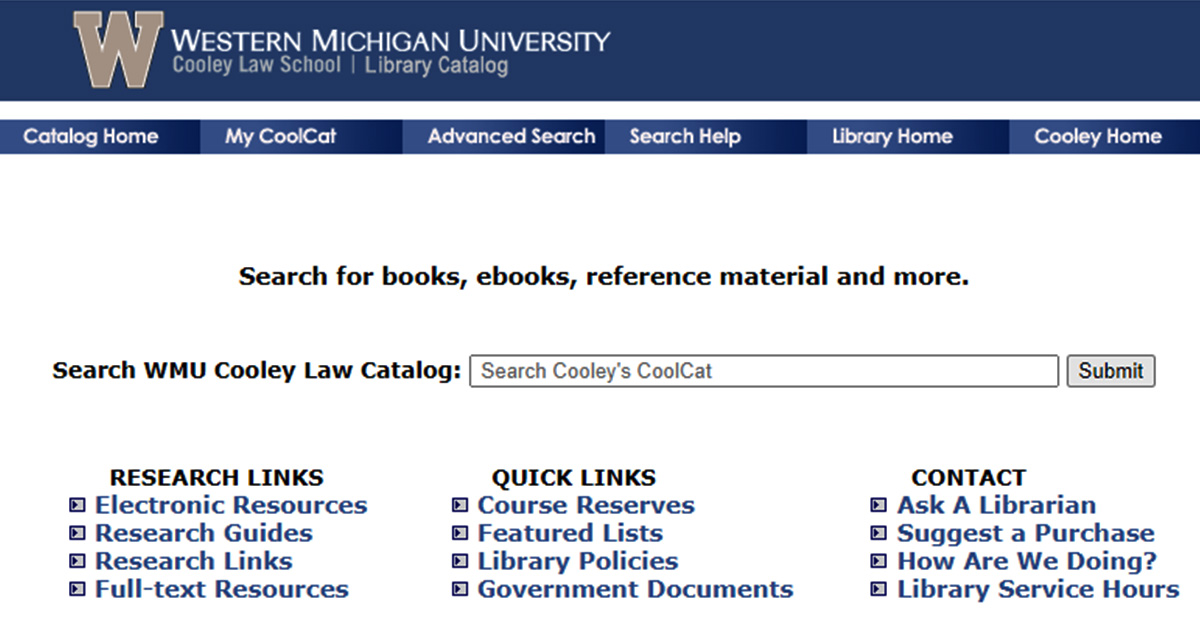Focus the Search Cooley's CoolCat input field
Screen dimensions: 1200x630
[764, 371]
